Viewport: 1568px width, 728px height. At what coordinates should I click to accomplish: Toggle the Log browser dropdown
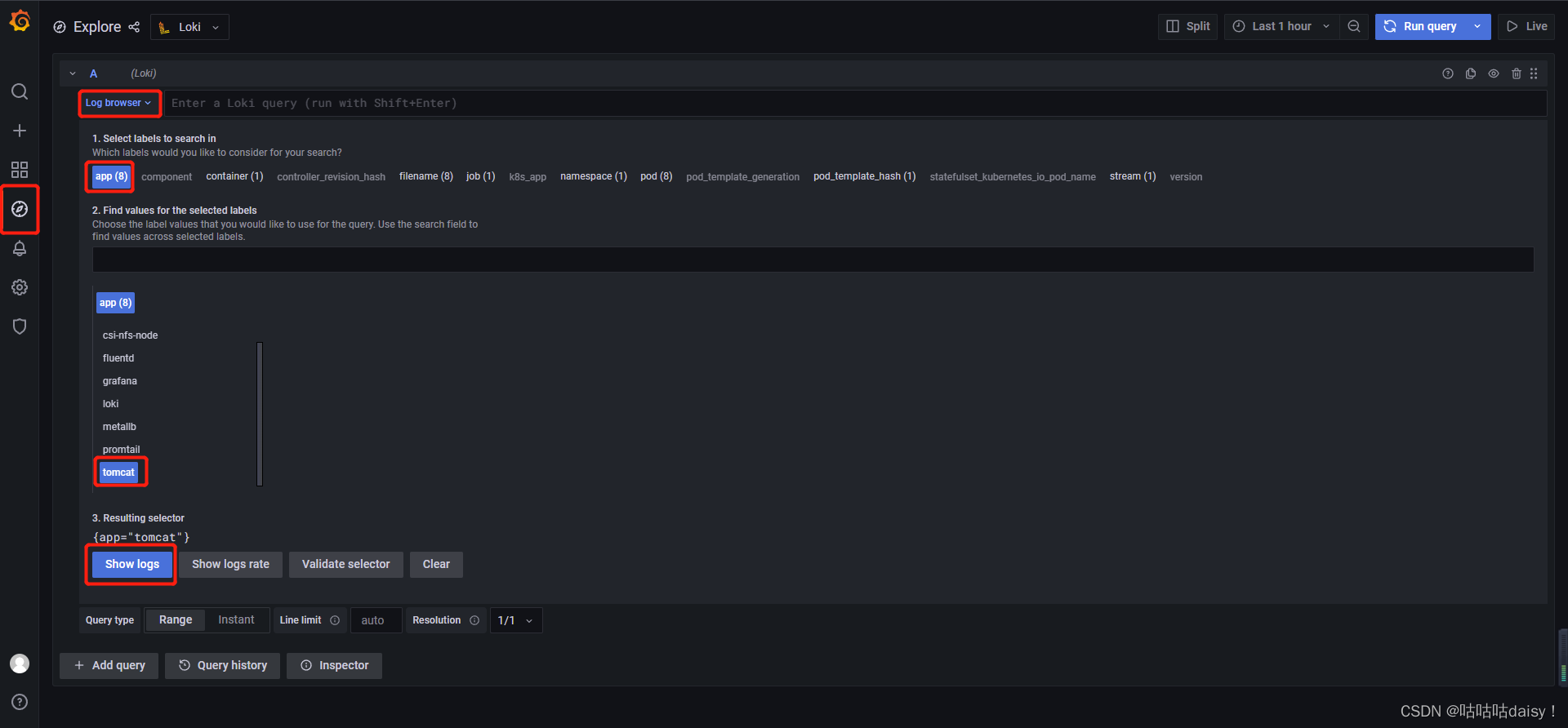click(118, 103)
